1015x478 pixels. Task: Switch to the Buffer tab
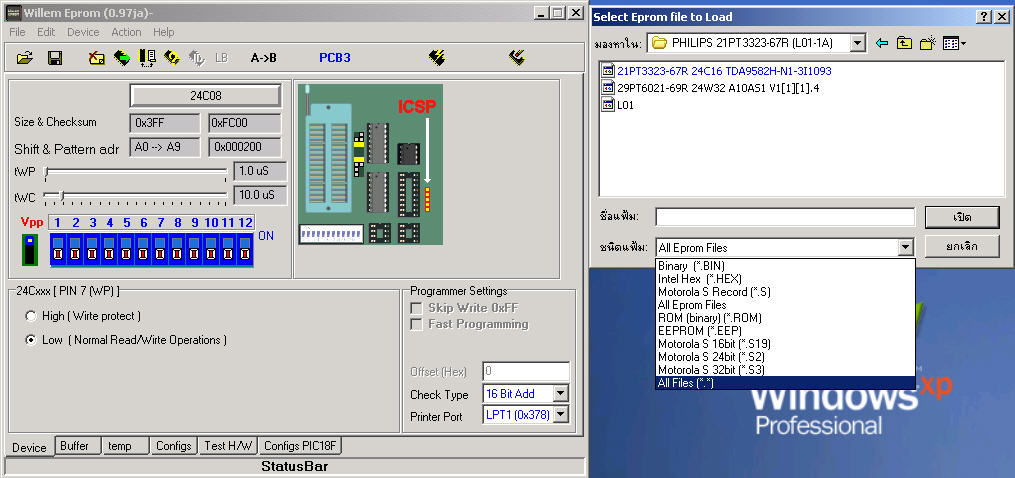78,446
